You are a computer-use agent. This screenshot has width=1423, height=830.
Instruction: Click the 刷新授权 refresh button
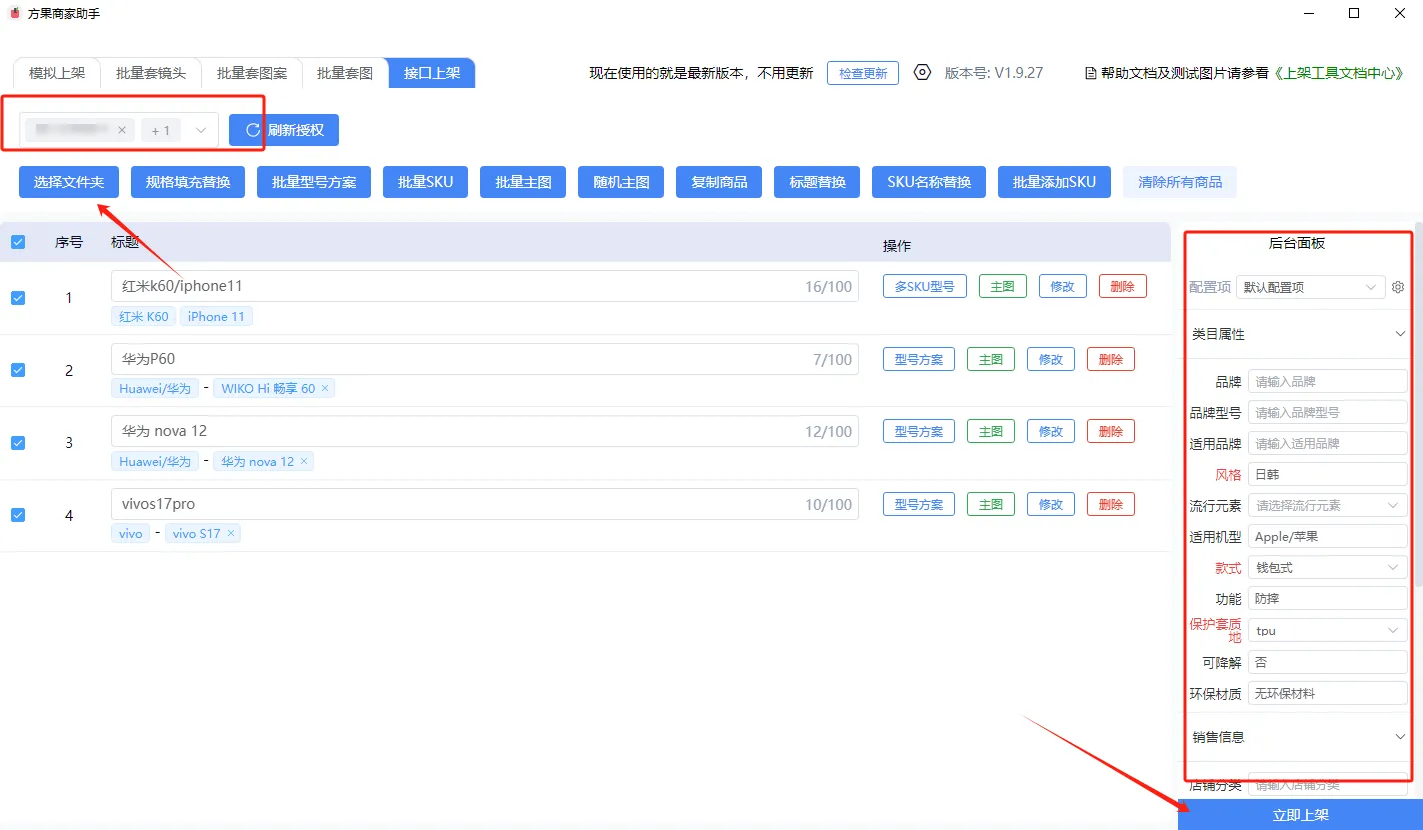click(x=284, y=130)
